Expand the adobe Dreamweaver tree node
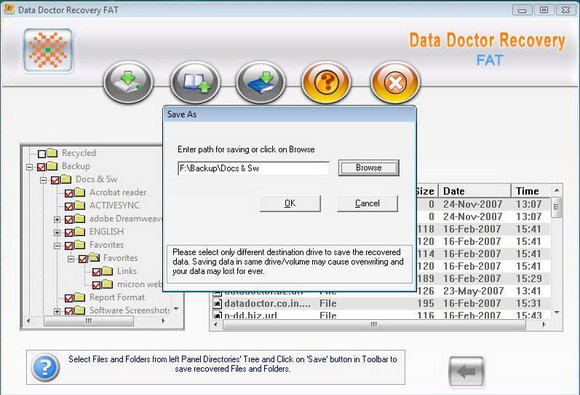Viewport: 580px width, 395px height. point(57,220)
